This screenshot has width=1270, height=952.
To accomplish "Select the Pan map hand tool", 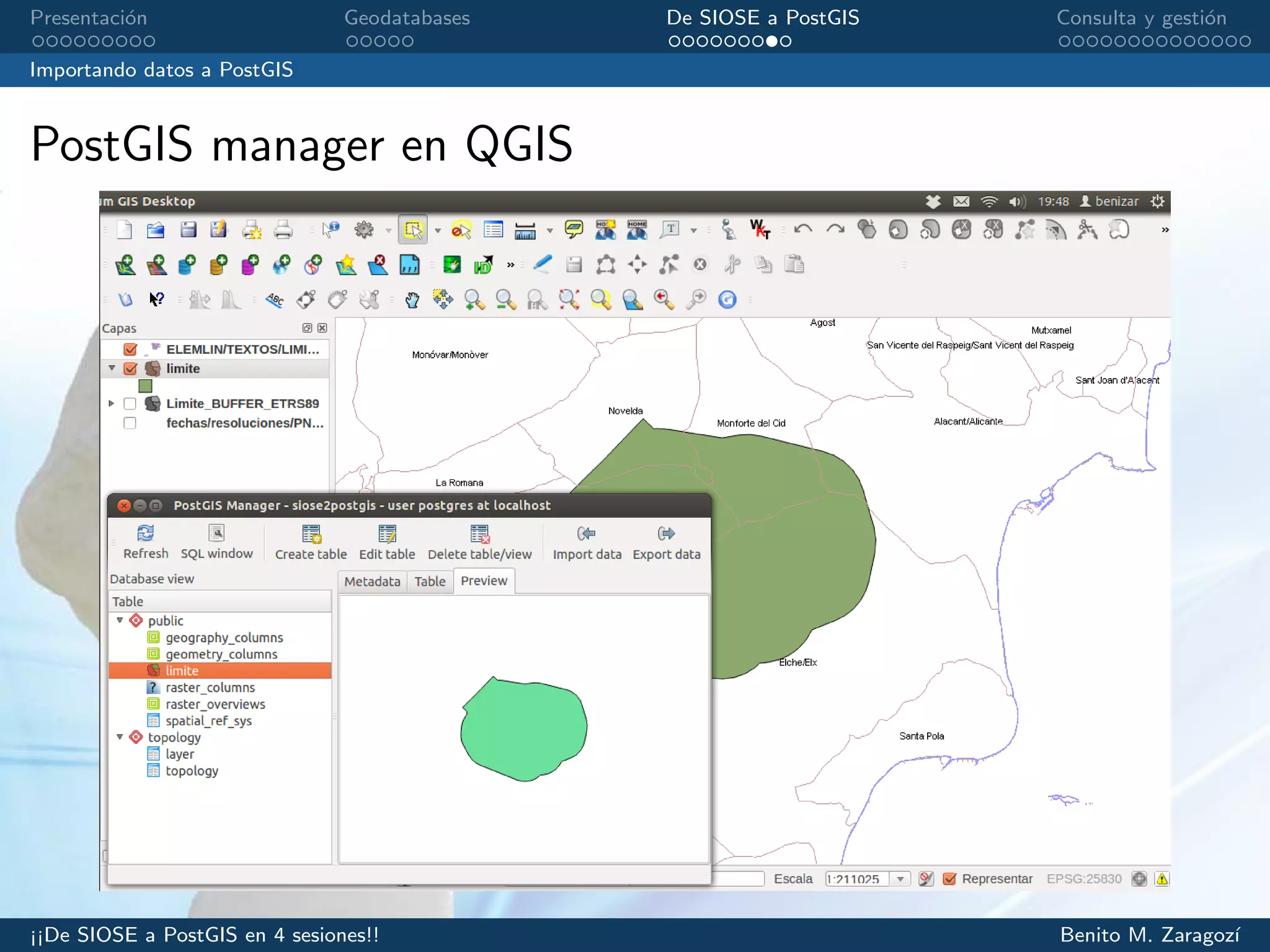I will point(412,300).
